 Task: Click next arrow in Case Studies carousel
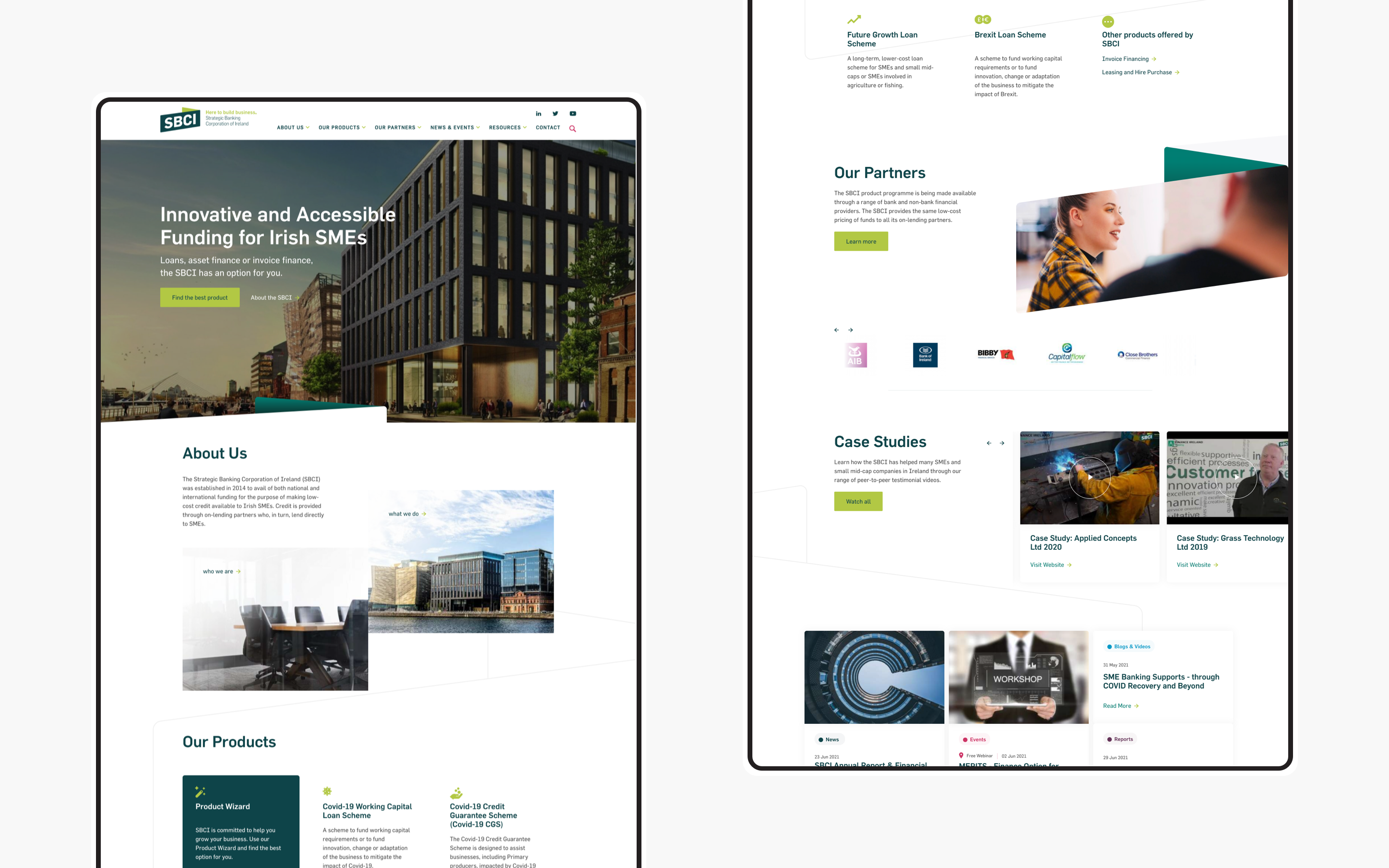(1002, 443)
